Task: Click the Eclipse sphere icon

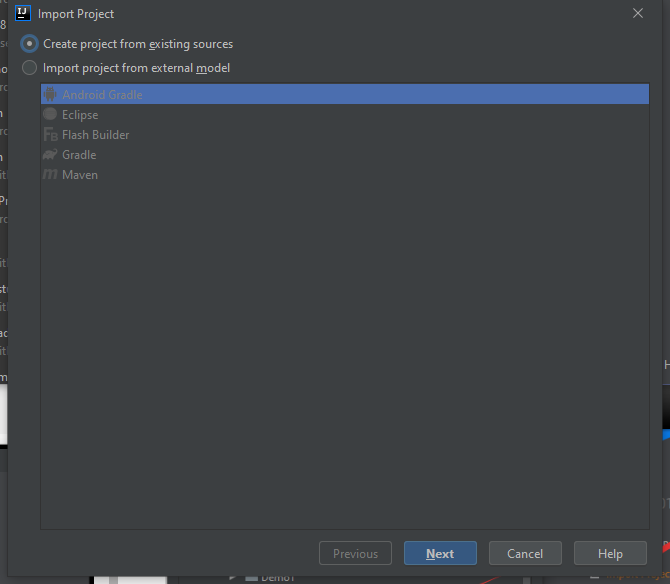Action: point(50,114)
